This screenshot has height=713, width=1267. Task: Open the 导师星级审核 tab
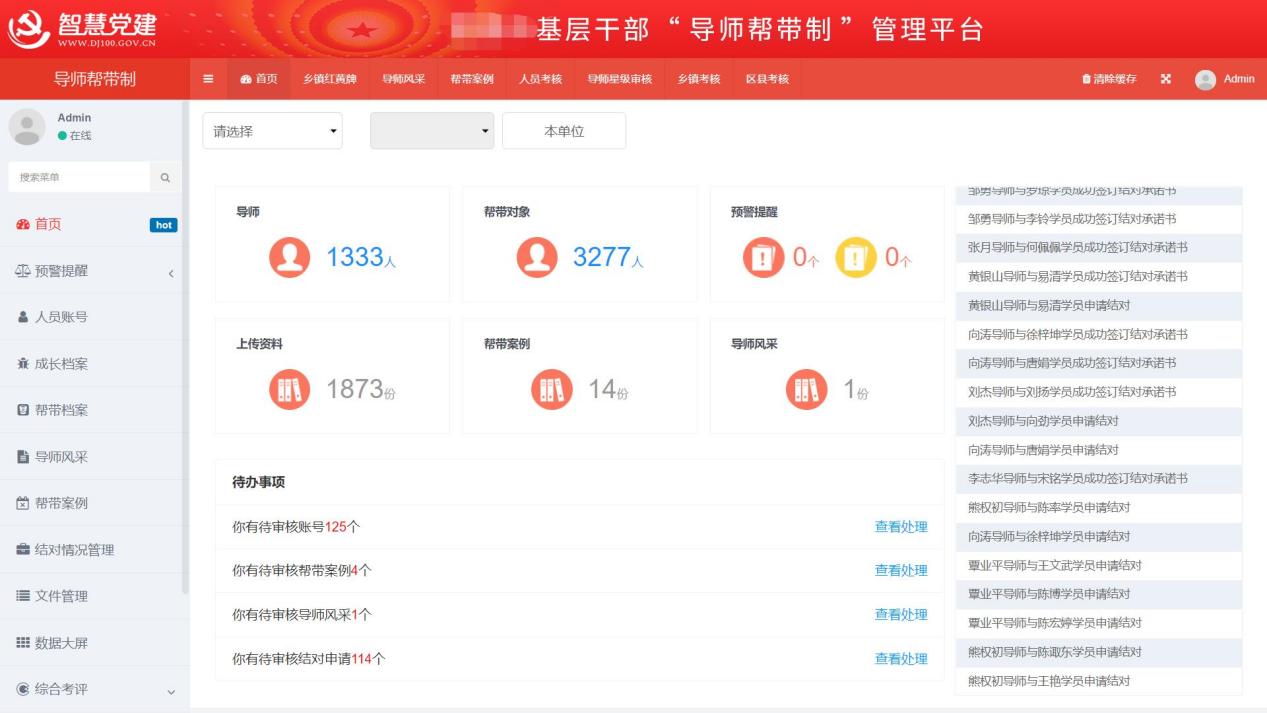[x=619, y=79]
